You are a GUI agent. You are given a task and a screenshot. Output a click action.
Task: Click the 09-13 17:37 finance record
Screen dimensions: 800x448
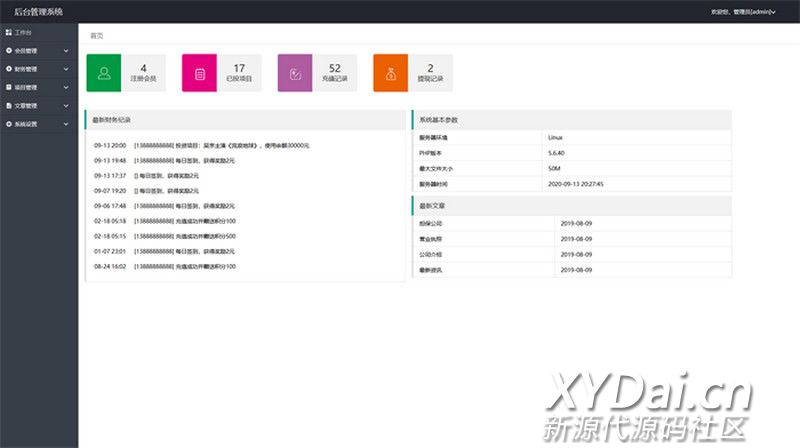(146, 176)
